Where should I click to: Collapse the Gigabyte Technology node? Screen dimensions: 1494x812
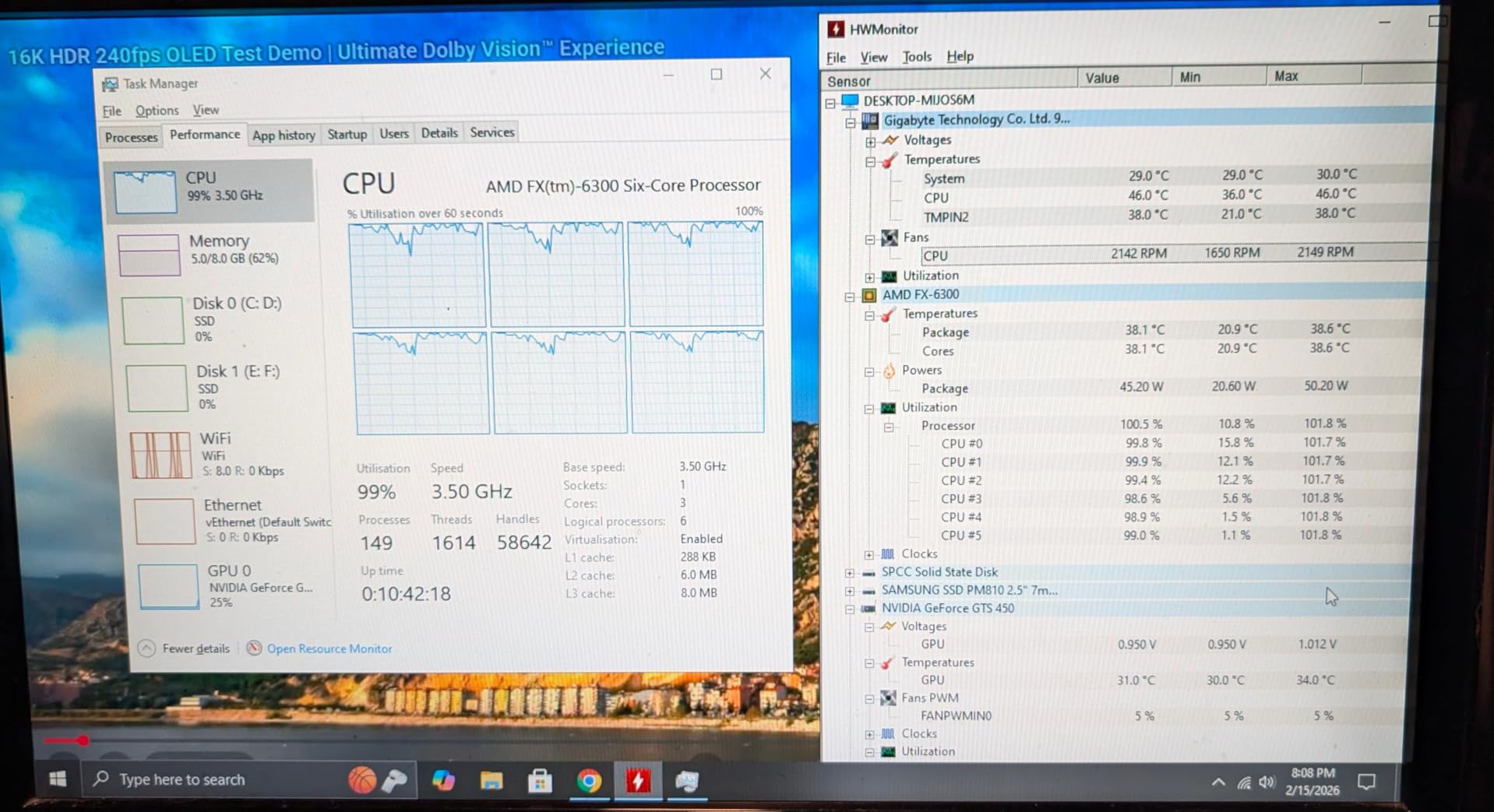[851, 122]
